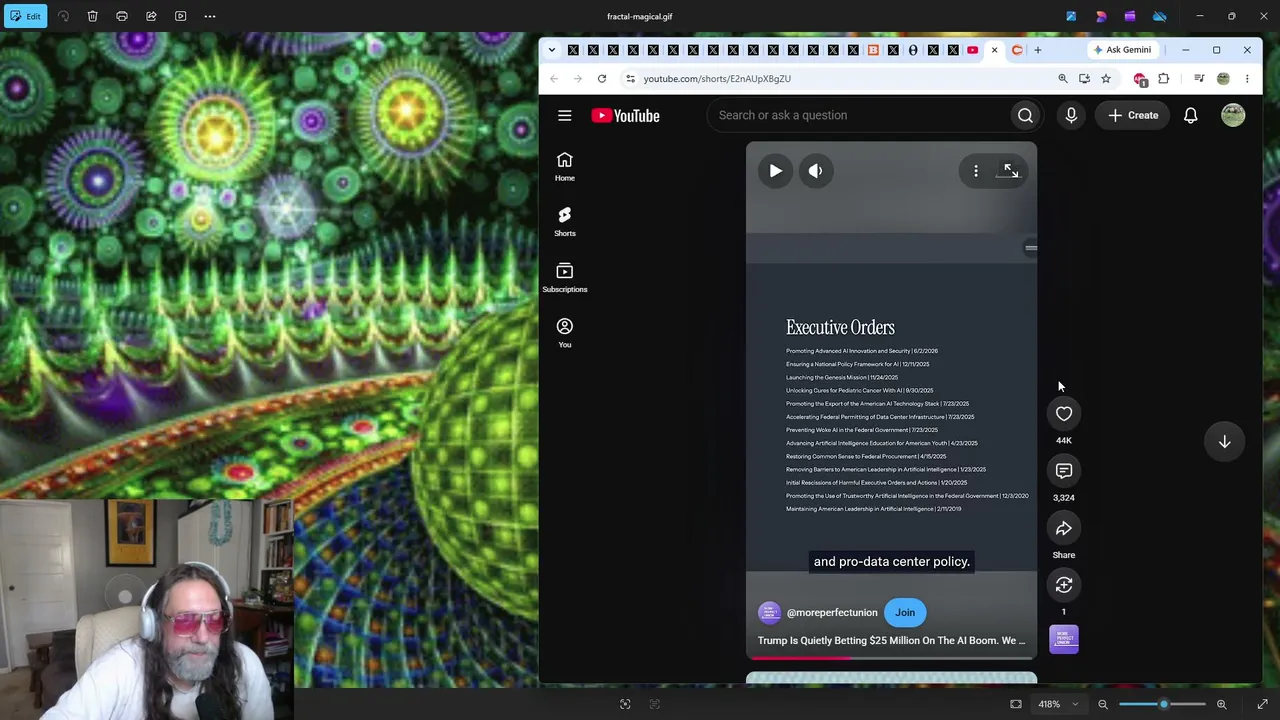Close the active Chrome tab

pos(994,50)
